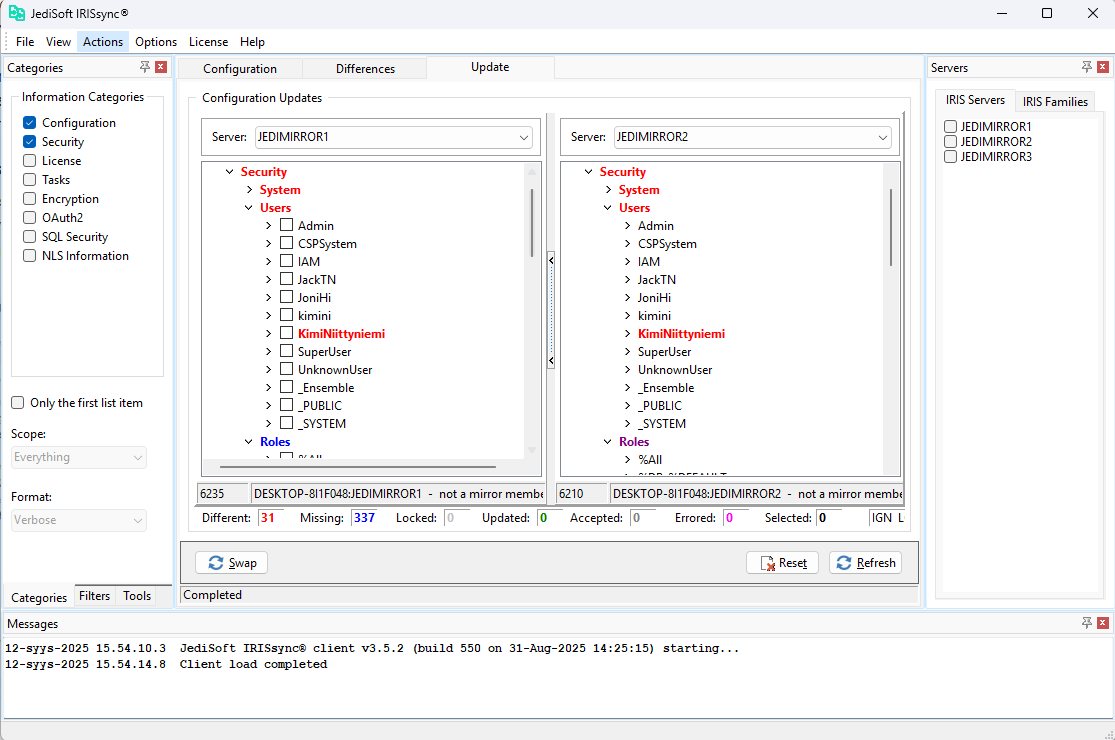
Task: Click the lower splitter collapse arrow
Action: point(551,361)
